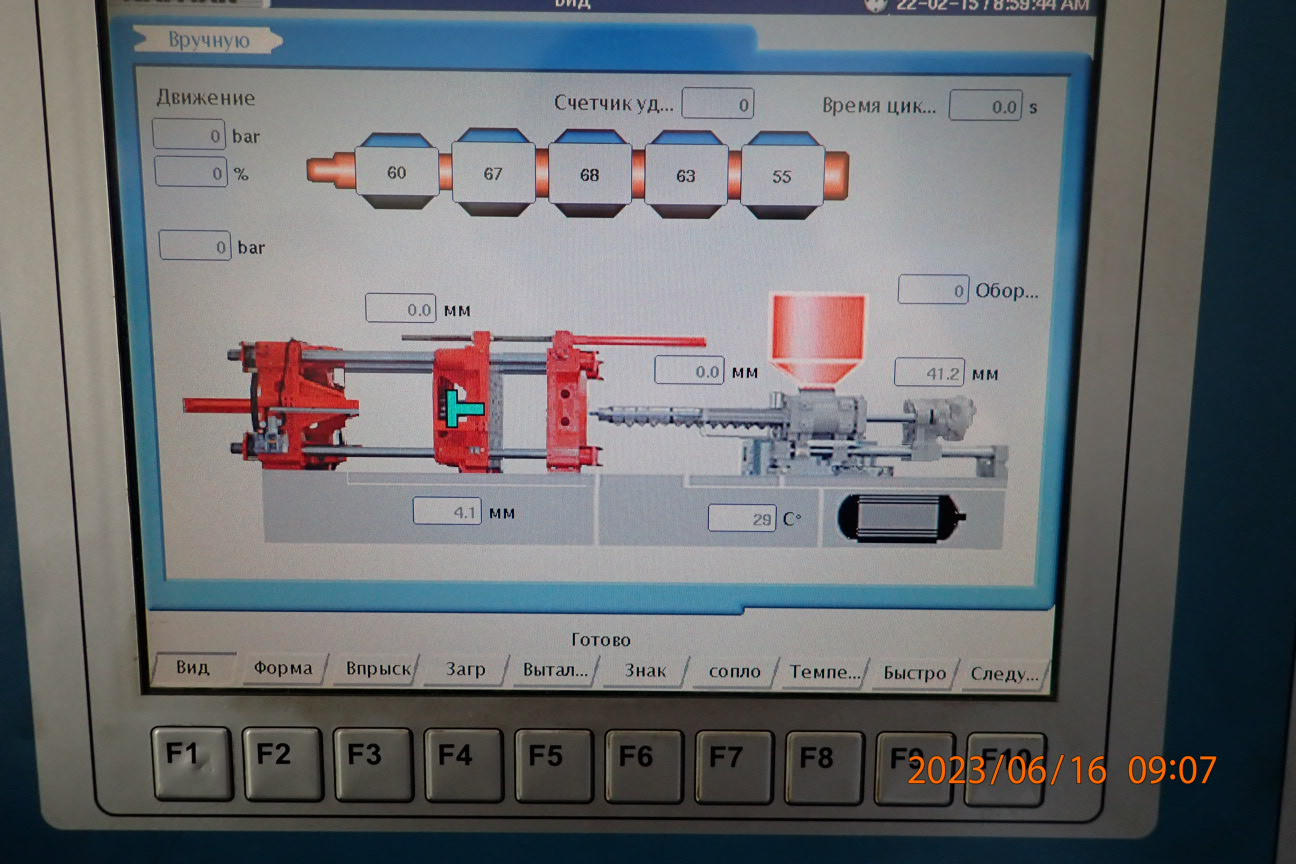Select the heater zone showing 68

[x=589, y=174]
